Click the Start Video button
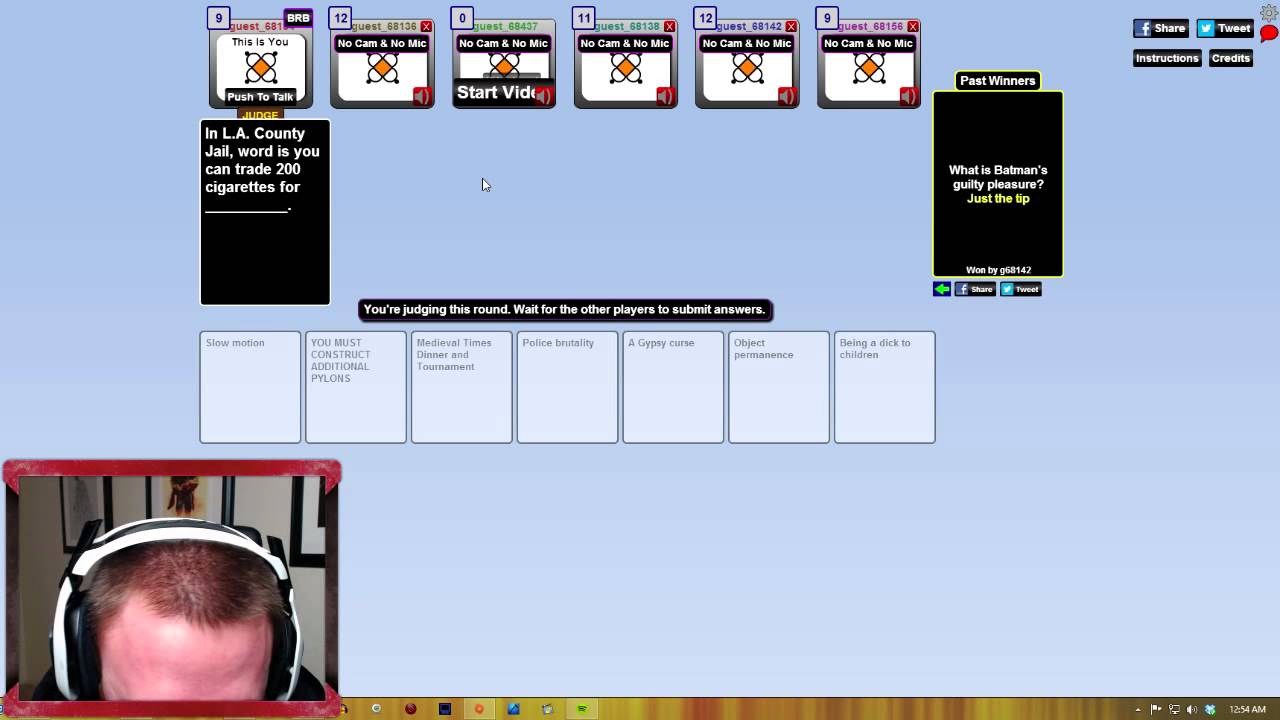Screen dimensions: 1280x720 pyautogui.click(x=497, y=92)
